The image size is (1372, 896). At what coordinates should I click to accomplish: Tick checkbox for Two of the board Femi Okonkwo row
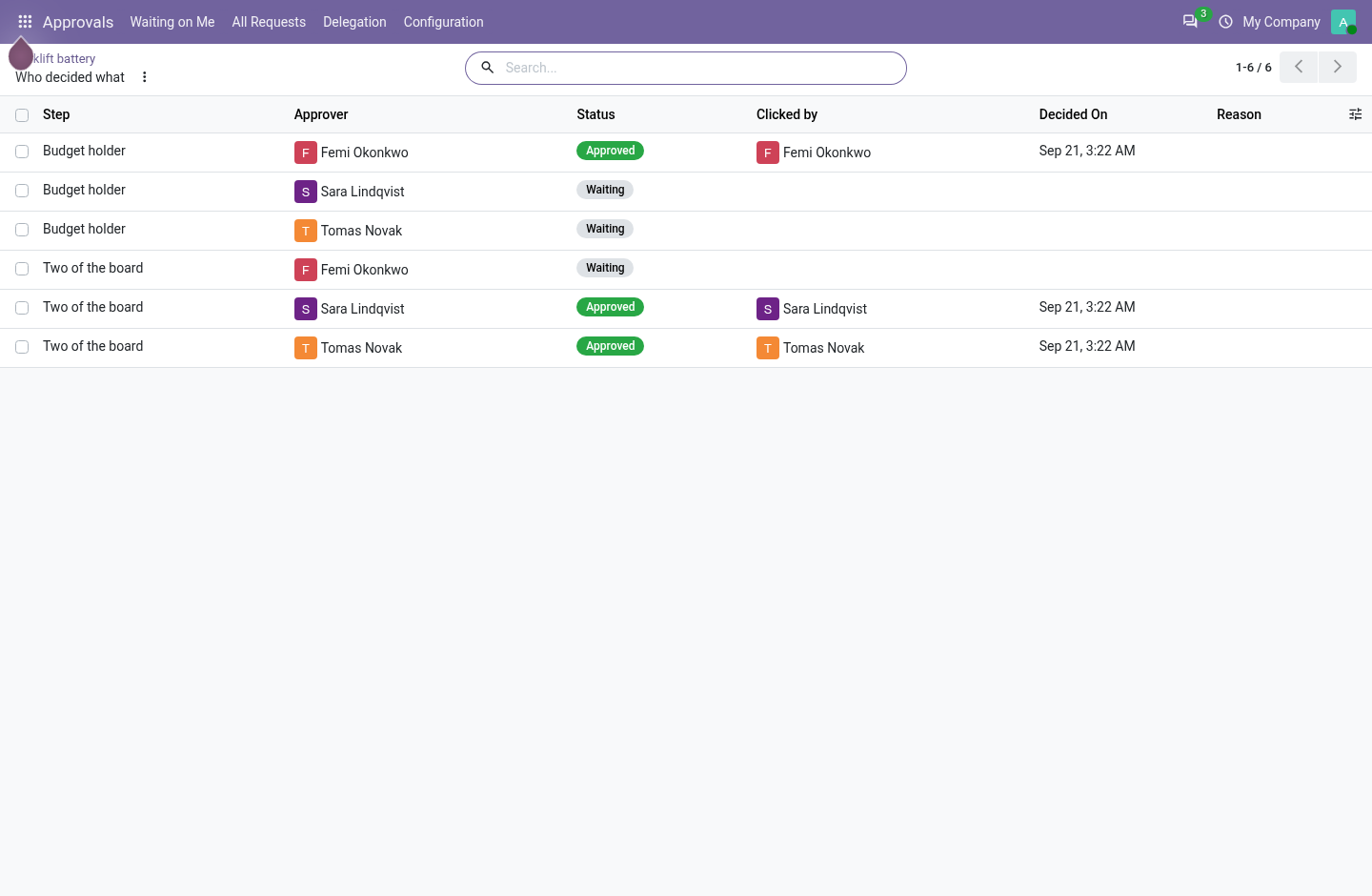pyautogui.click(x=22, y=269)
